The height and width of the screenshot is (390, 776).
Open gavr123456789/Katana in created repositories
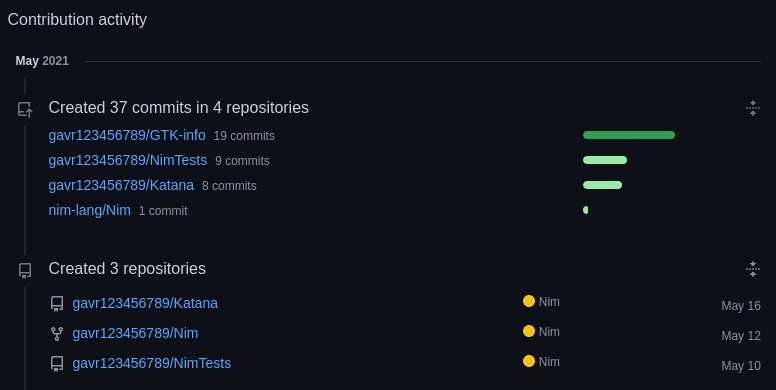(145, 303)
